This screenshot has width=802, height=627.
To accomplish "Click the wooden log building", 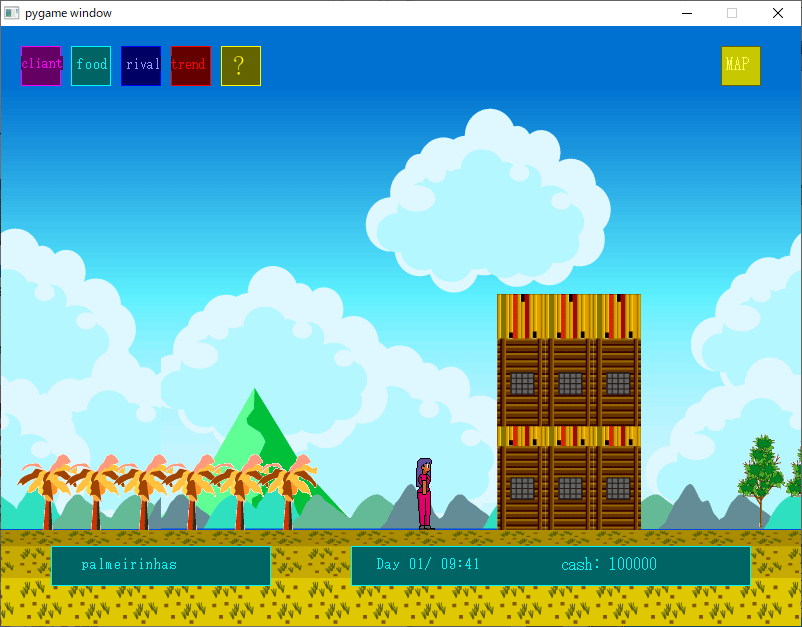I will pyautogui.click(x=569, y=412).
